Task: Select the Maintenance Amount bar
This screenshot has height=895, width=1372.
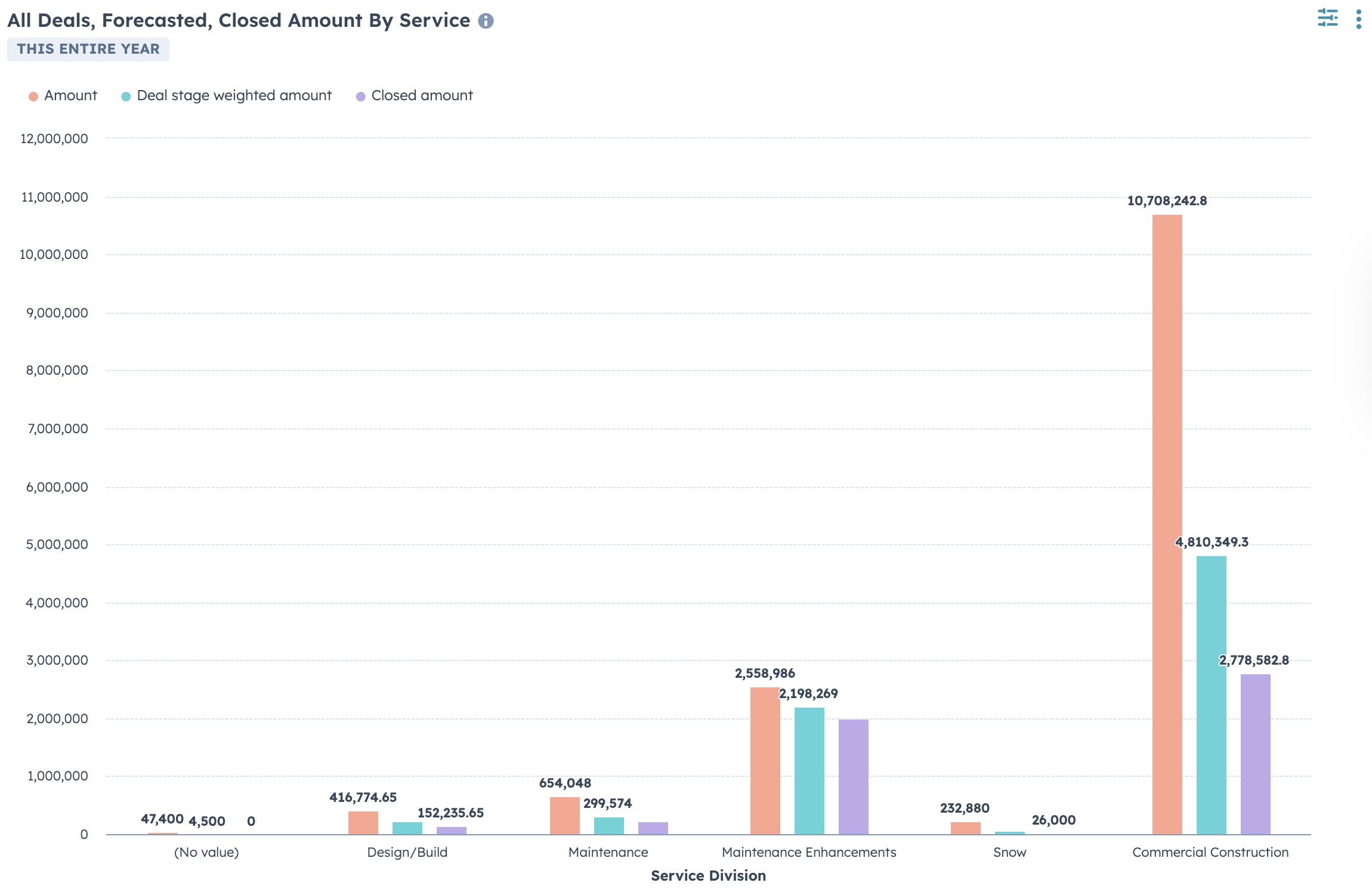Action: (564, 816)
